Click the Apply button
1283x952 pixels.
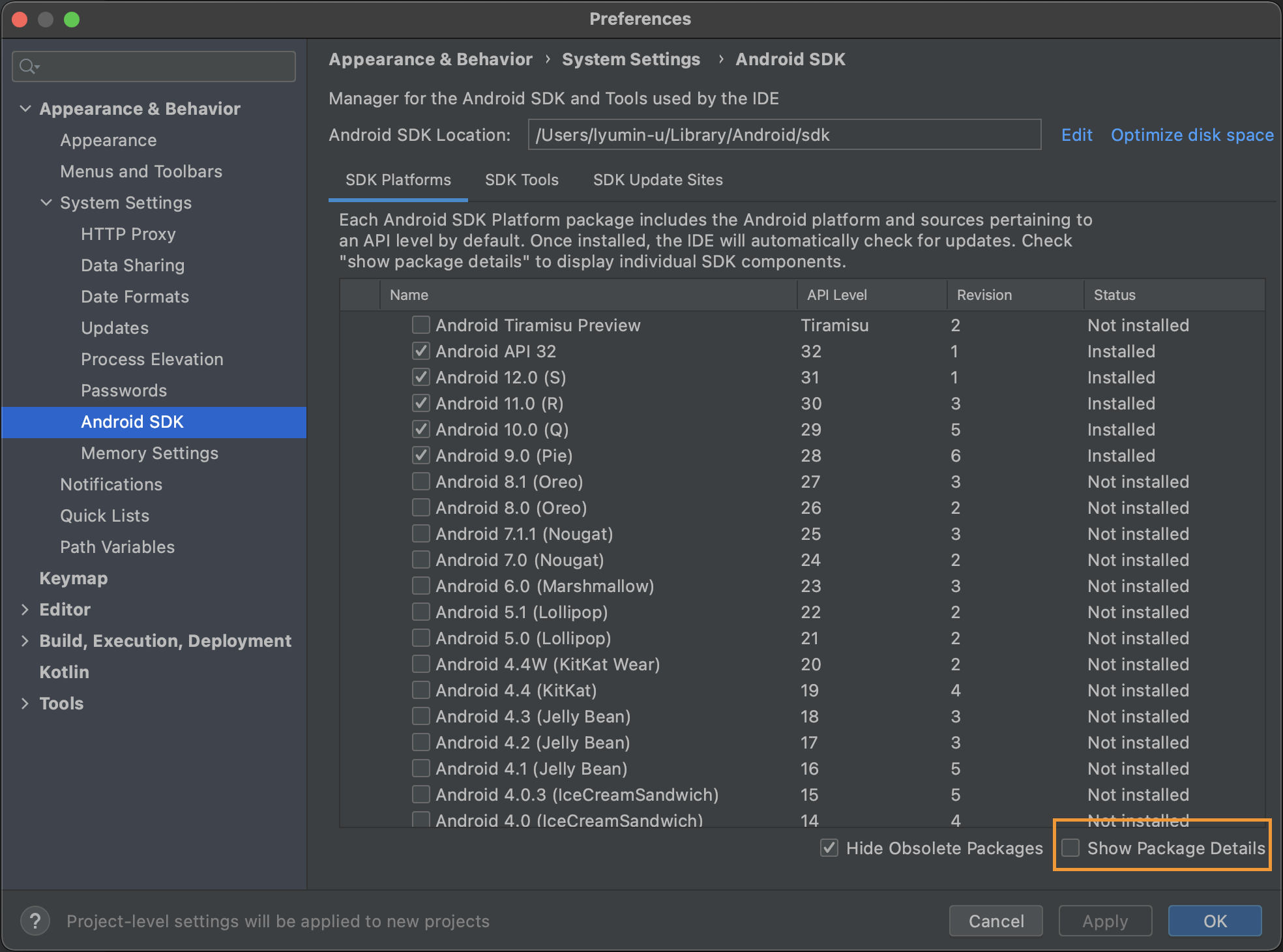(x=1105, y=921)
